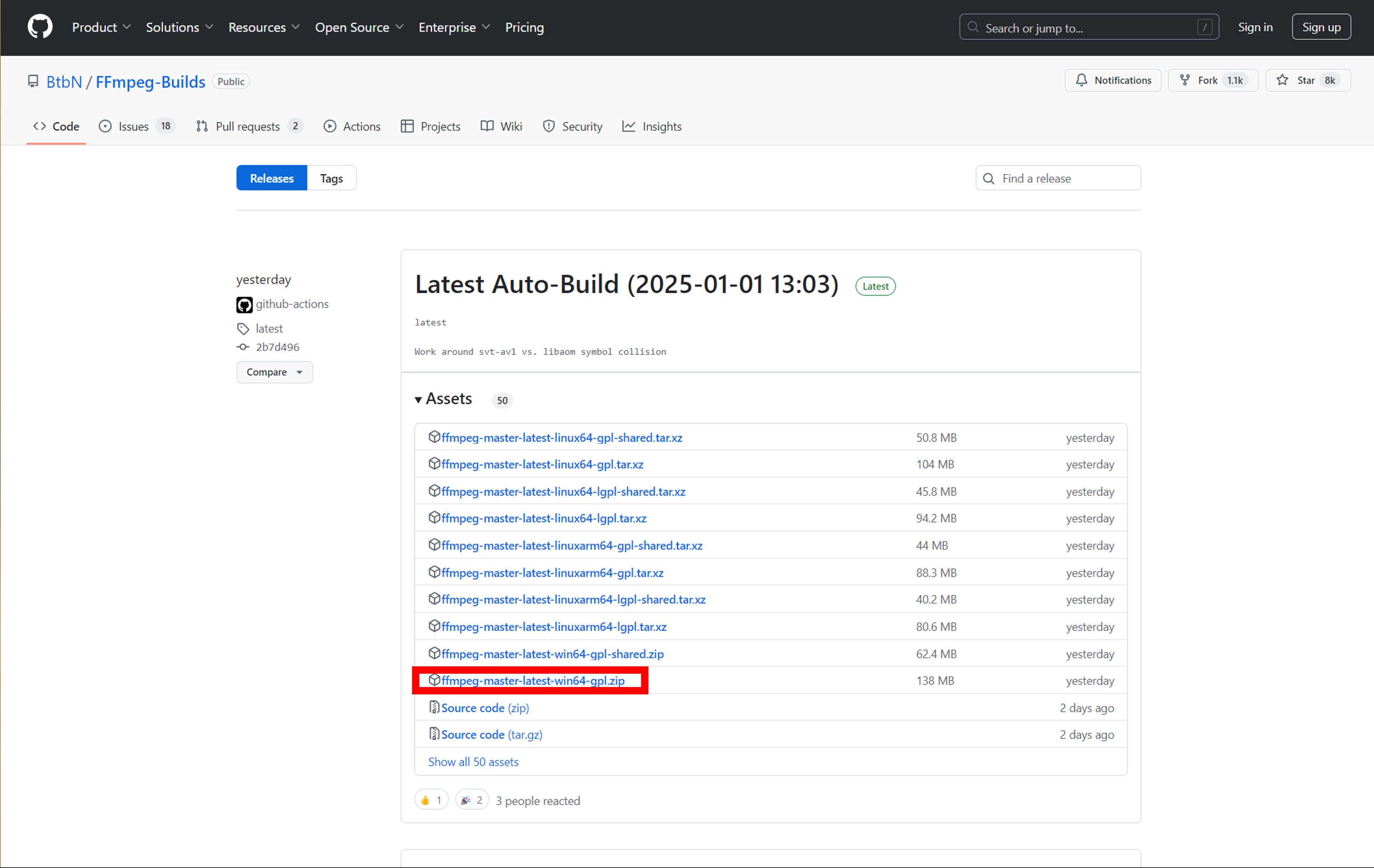Open the 2b7d496 commit link
Viewport: 1374px width, 868px height.
(277, 347)
